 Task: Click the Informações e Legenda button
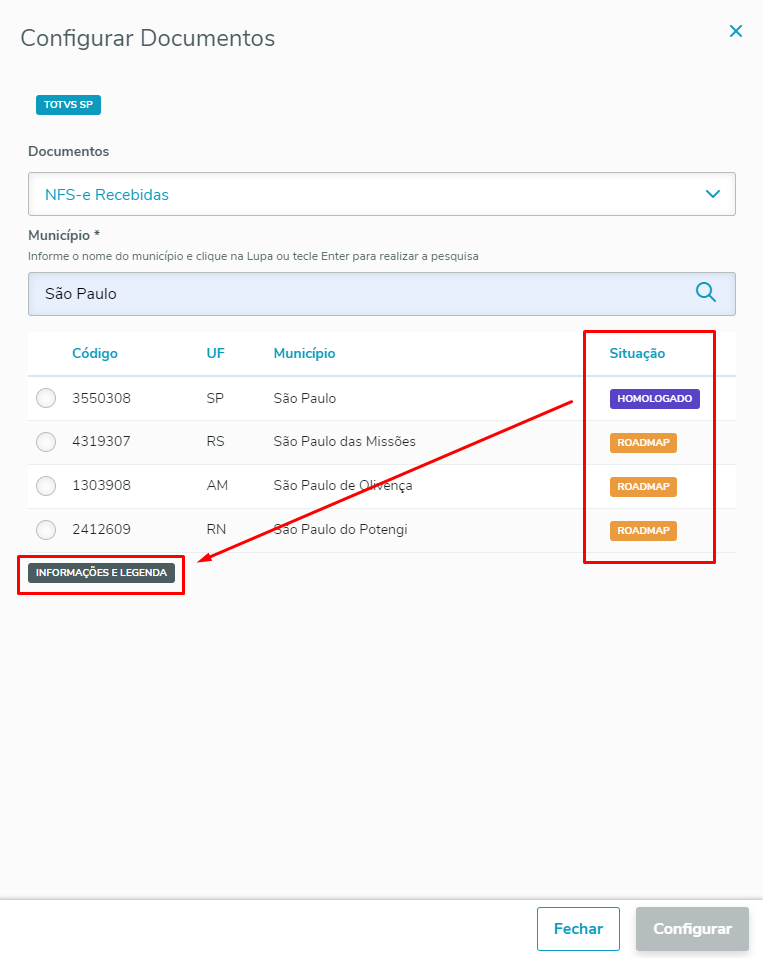click(101, 573)
